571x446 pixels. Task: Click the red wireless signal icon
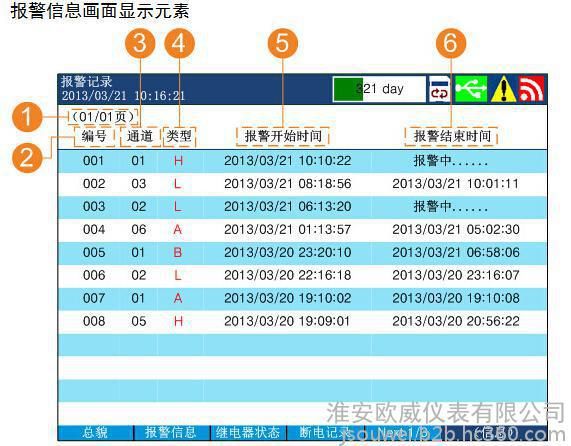531,89
